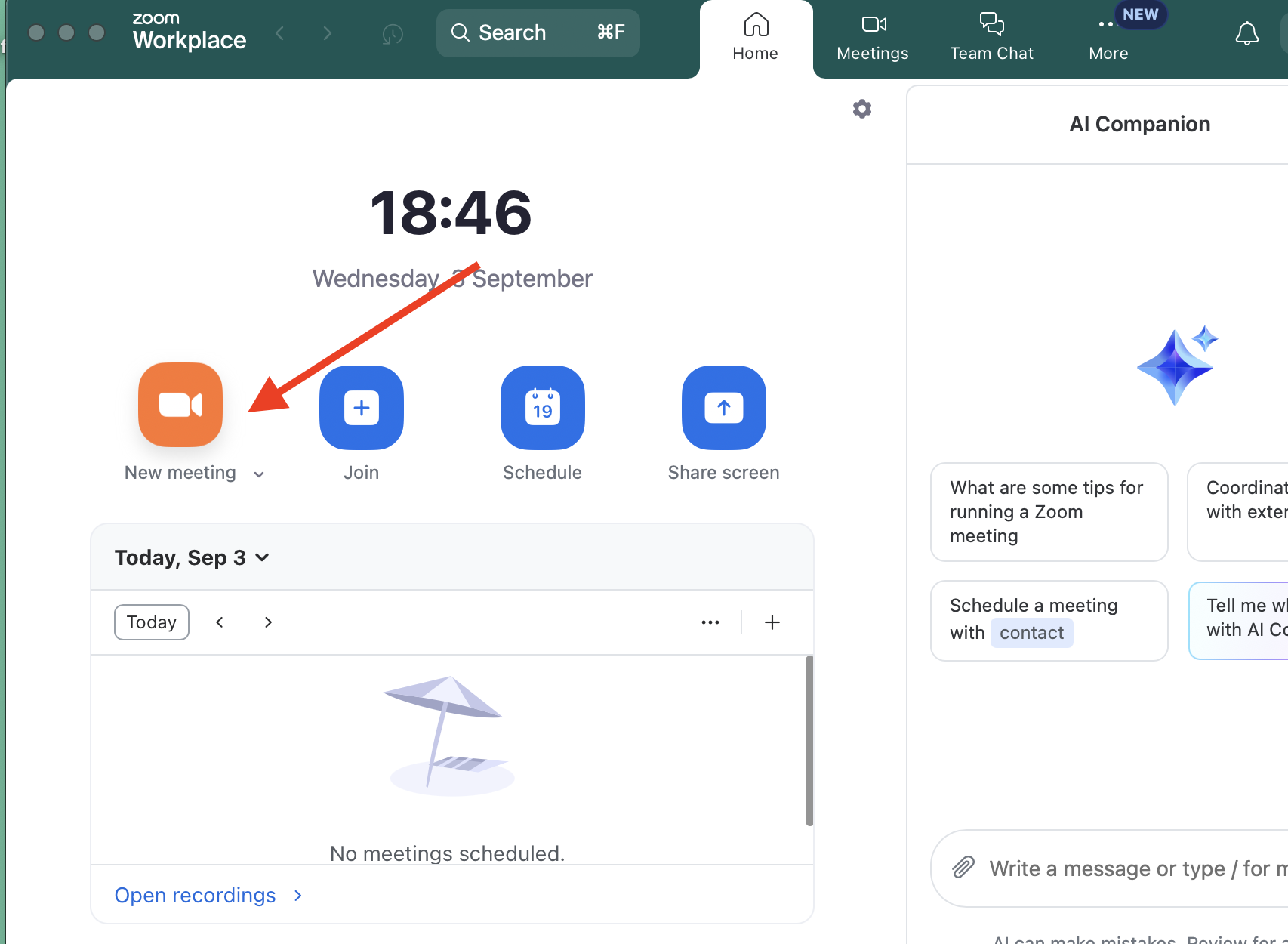Click the Search field in the title bar
The height and width of the screenshot is (944, 1288).
pos(538,33)
